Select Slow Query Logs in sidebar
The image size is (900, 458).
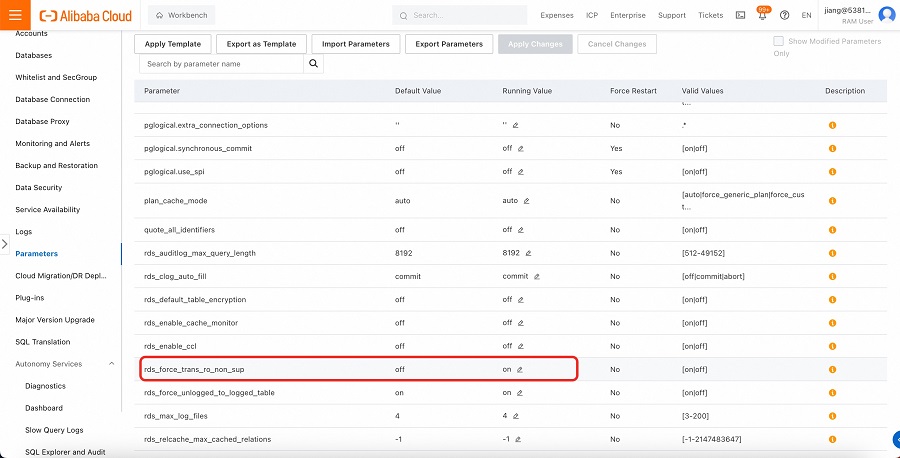tap(55, 430)
